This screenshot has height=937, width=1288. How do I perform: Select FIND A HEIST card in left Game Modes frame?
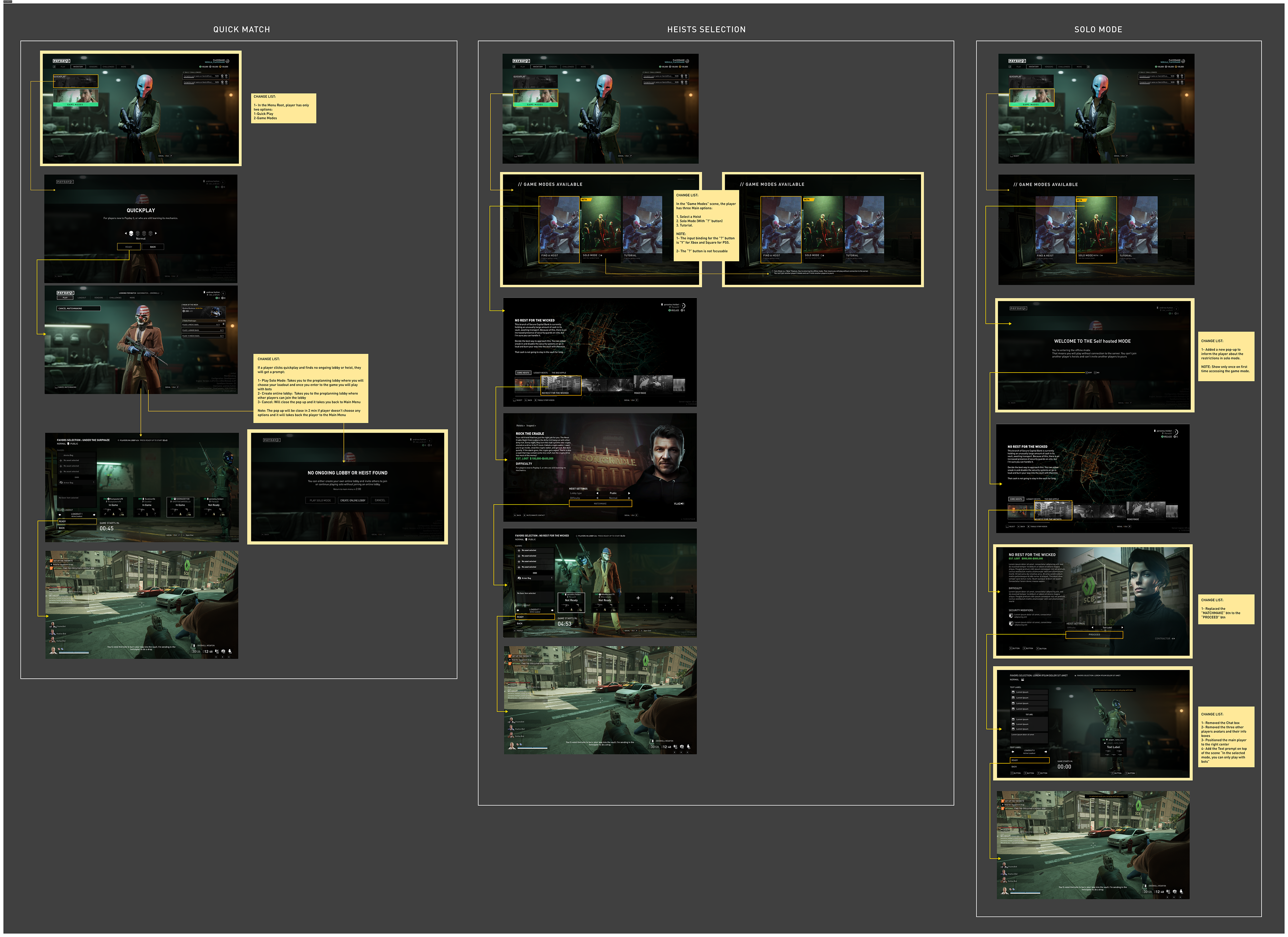559,229
